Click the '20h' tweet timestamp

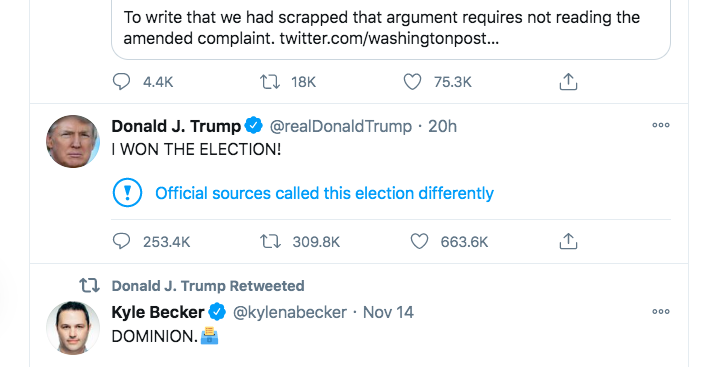click(x=442, y=126)
